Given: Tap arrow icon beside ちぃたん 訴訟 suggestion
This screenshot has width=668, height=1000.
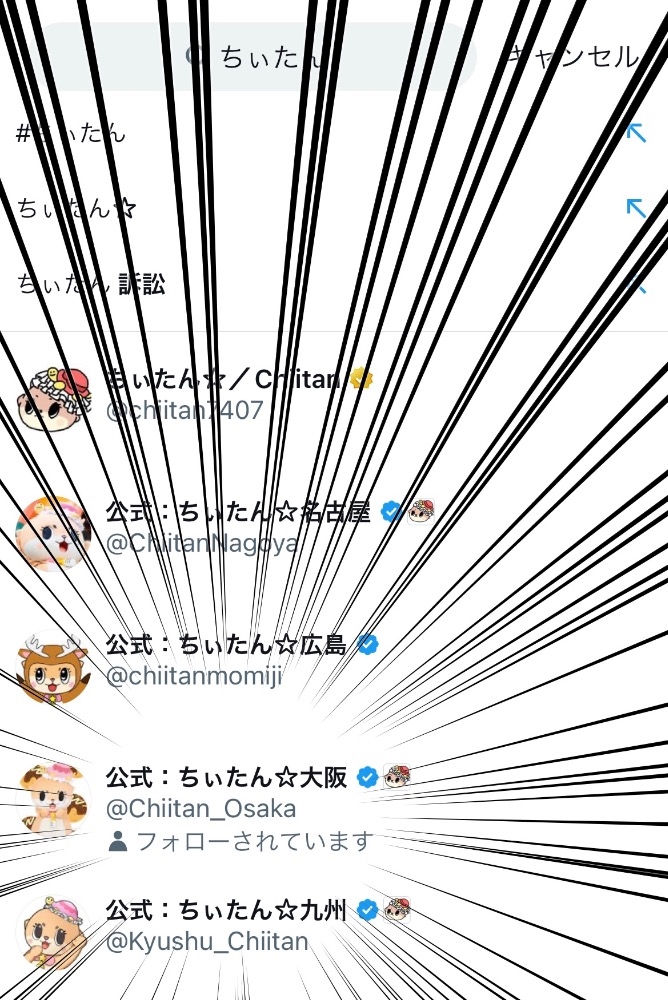Looking at the screenshot, I should click(636, 284).
